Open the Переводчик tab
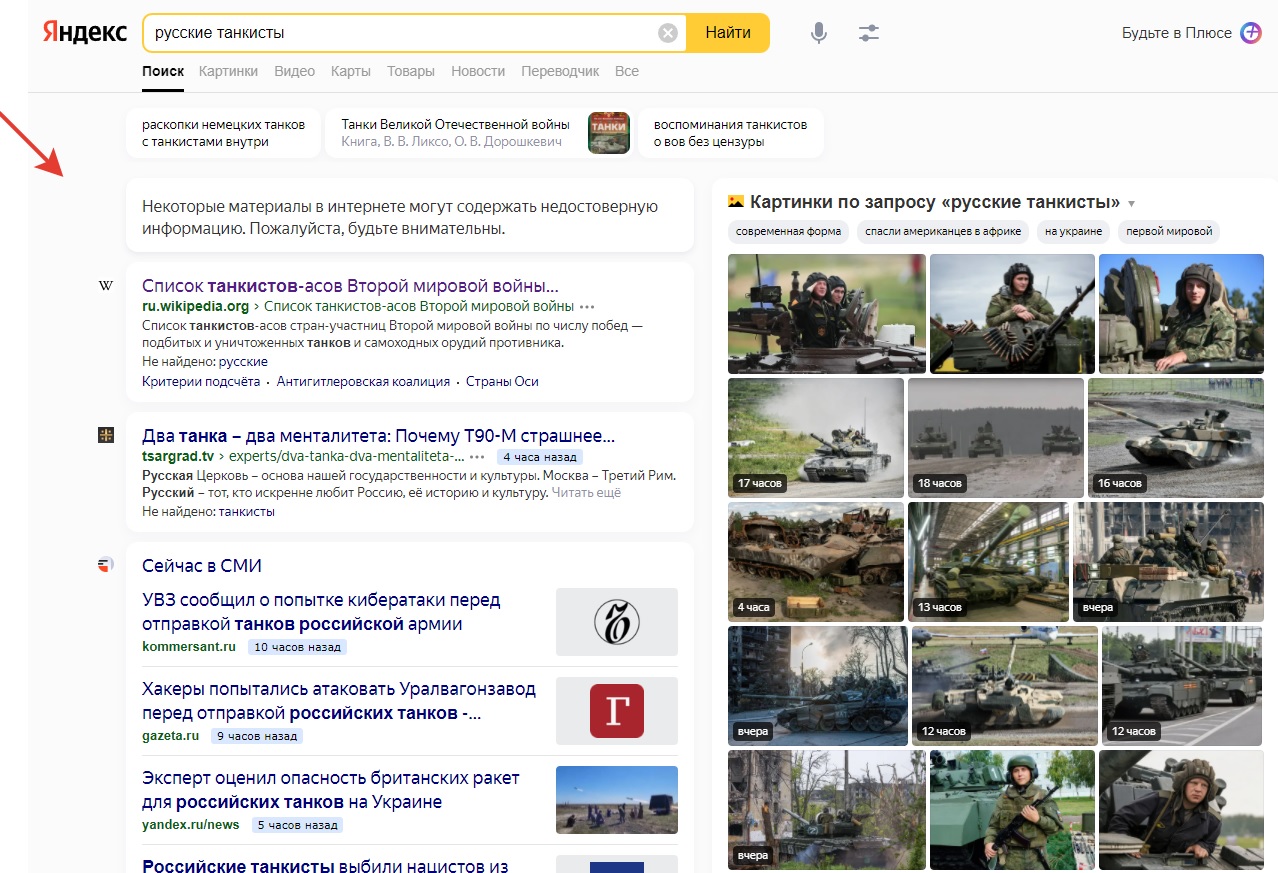Screen dimensions: 1278x873 click(x=560, y=71)
